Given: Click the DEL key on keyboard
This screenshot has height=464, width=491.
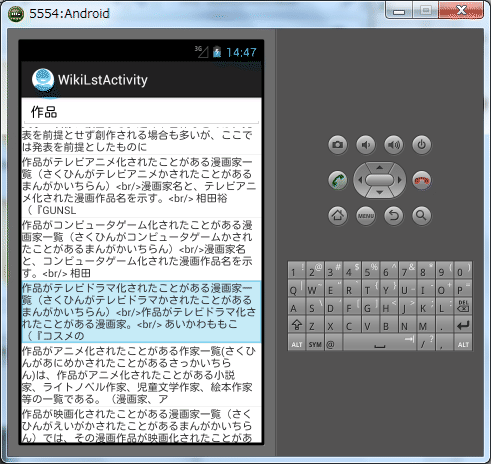Looking at the screenshot, I should point(463,306).
